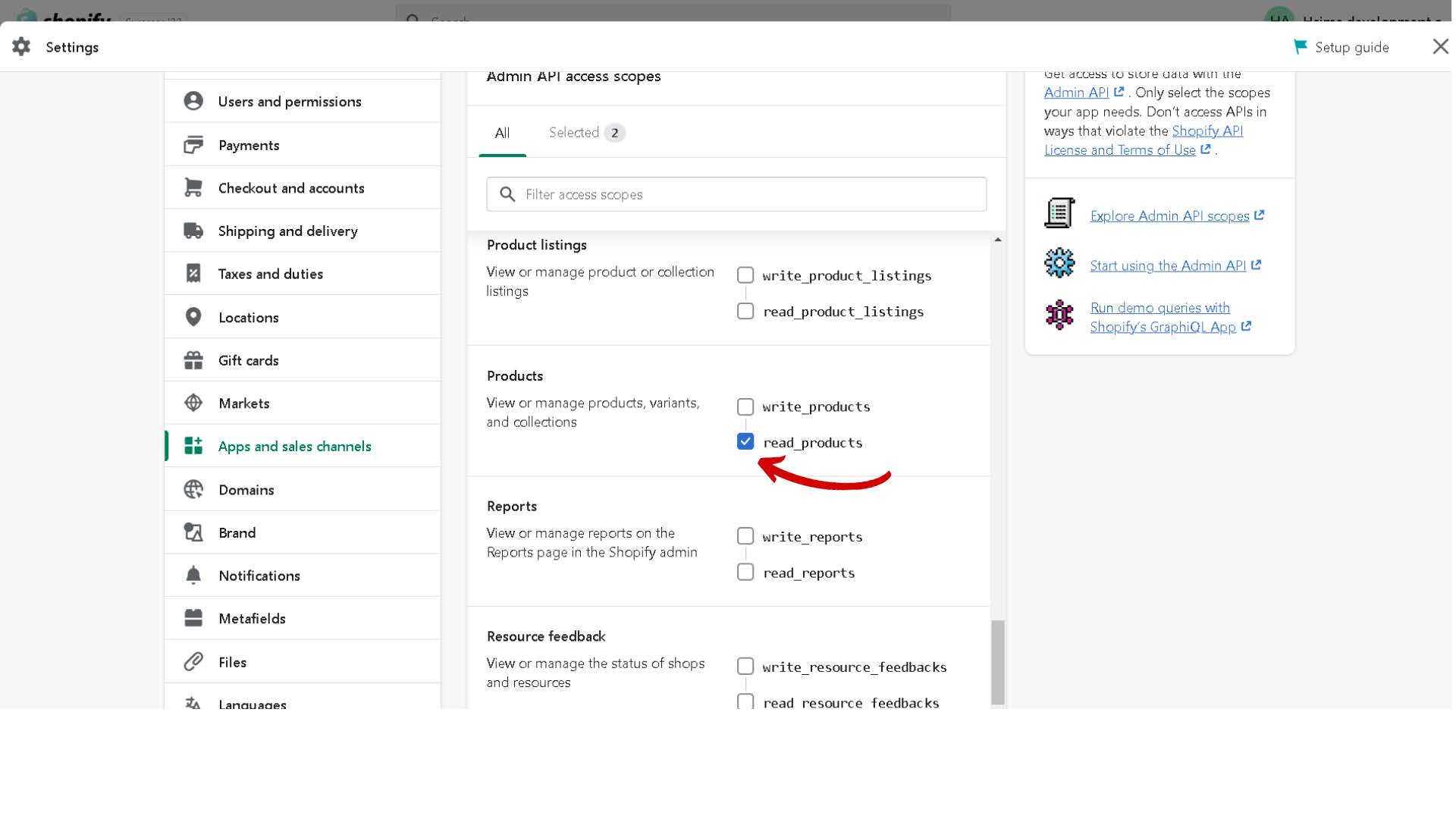Click the Gift cards present icon

[x=193, y=360]
